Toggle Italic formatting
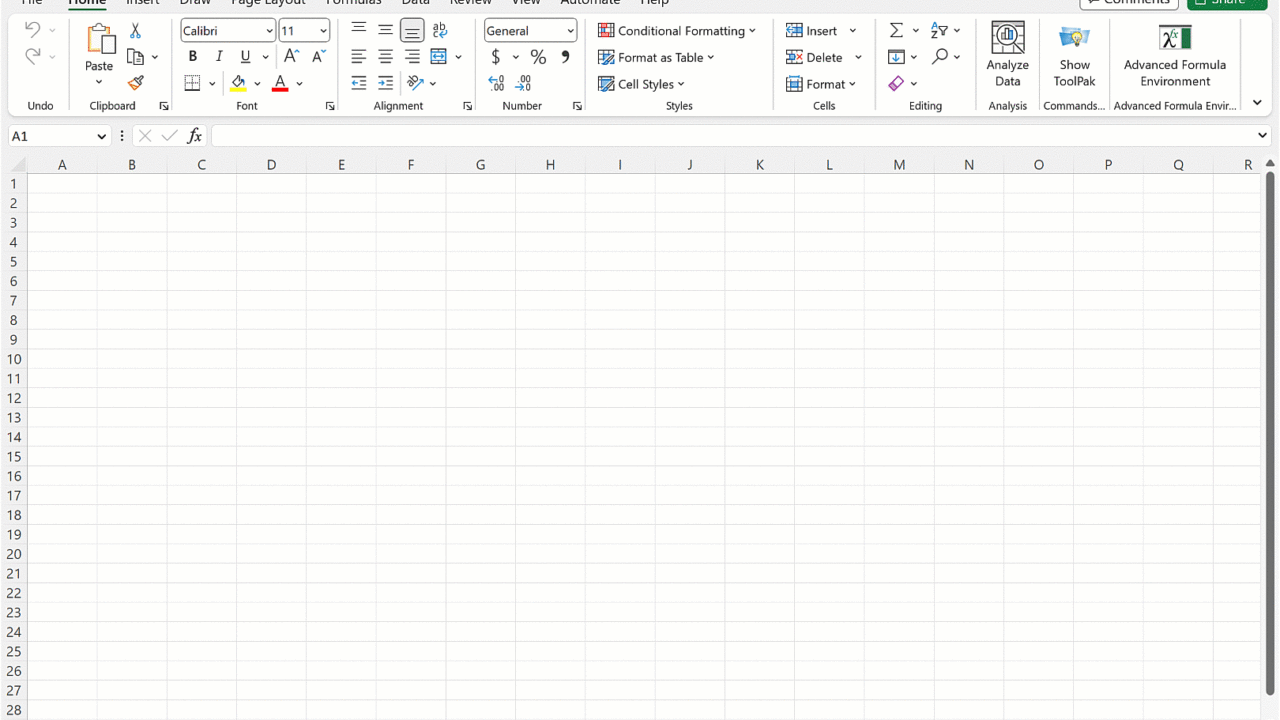The width and height of the screenshot is (1280, 720). pyautogui.click(x=219, y=57)
